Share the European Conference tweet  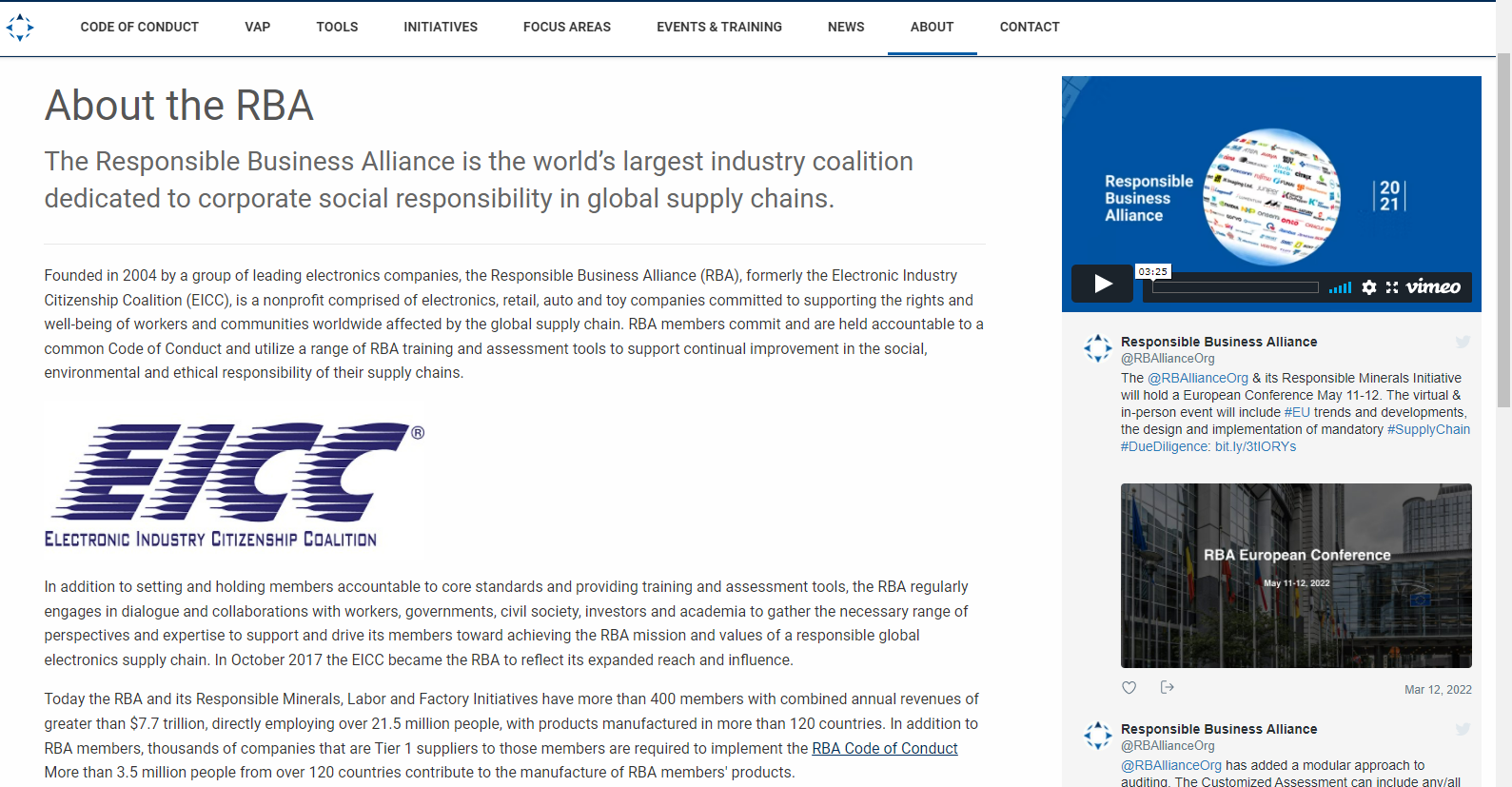click(x=1168, y=687)
